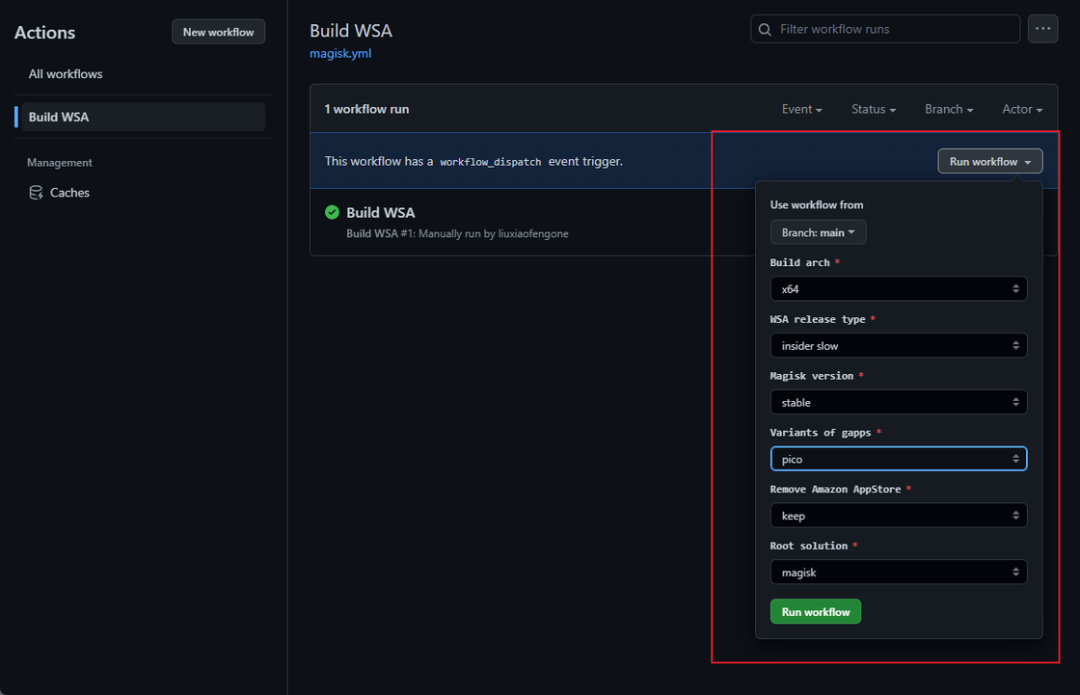The height and width of the screenshot is (695, 1080).
Task: Open the Build WSA run entry
Action: [380, 212]
